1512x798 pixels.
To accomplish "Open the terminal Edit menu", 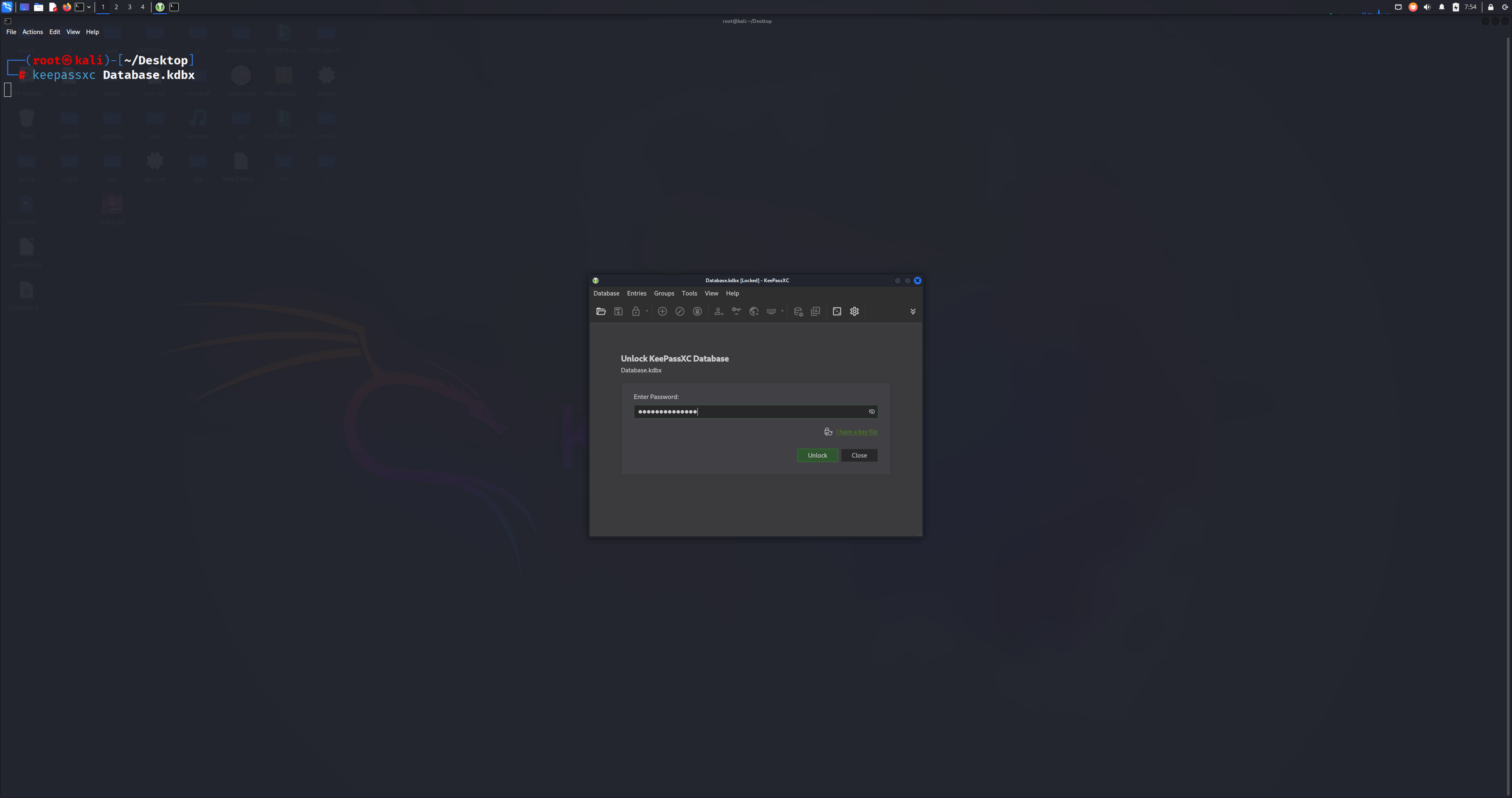I will coord(54,32).
